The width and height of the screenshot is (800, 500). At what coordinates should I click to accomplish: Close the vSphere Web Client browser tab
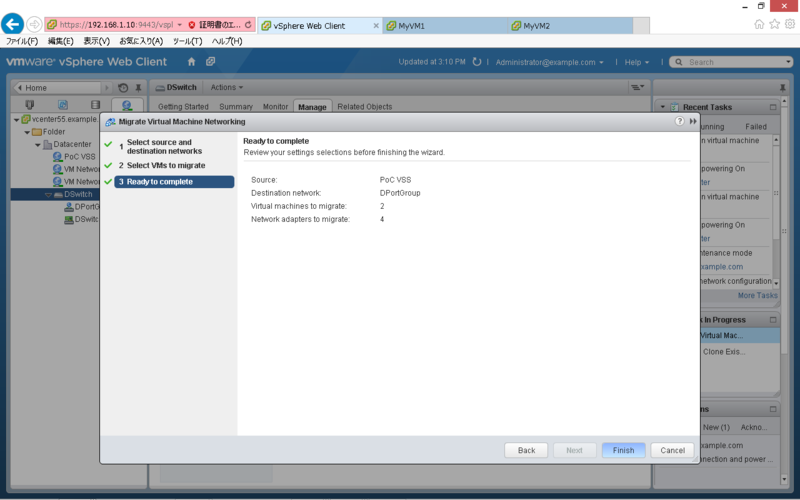[x=376, y=26]
